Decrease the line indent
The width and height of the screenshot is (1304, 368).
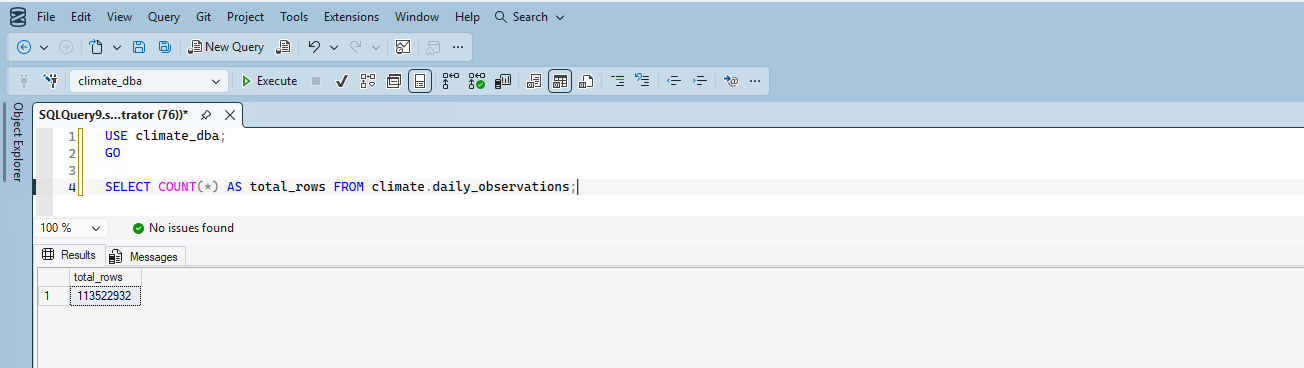pyautogui.click(x=674, y=81)
